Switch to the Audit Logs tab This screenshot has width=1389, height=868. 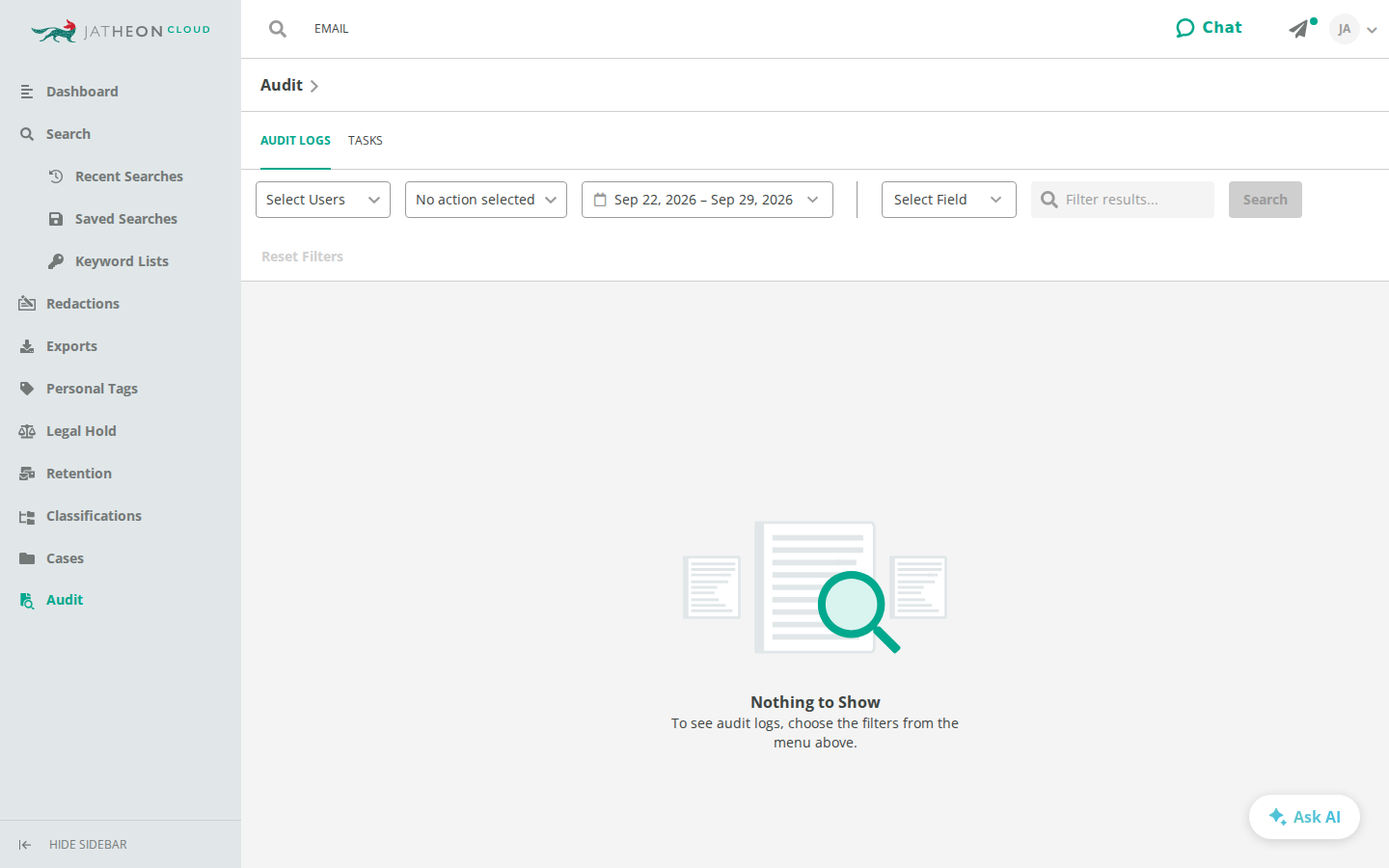295,141
